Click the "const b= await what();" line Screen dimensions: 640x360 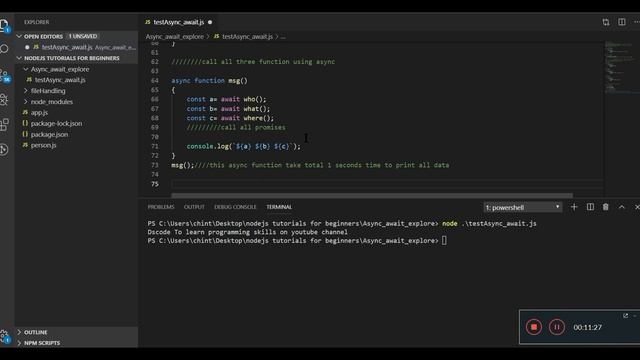tap(228, 109)
